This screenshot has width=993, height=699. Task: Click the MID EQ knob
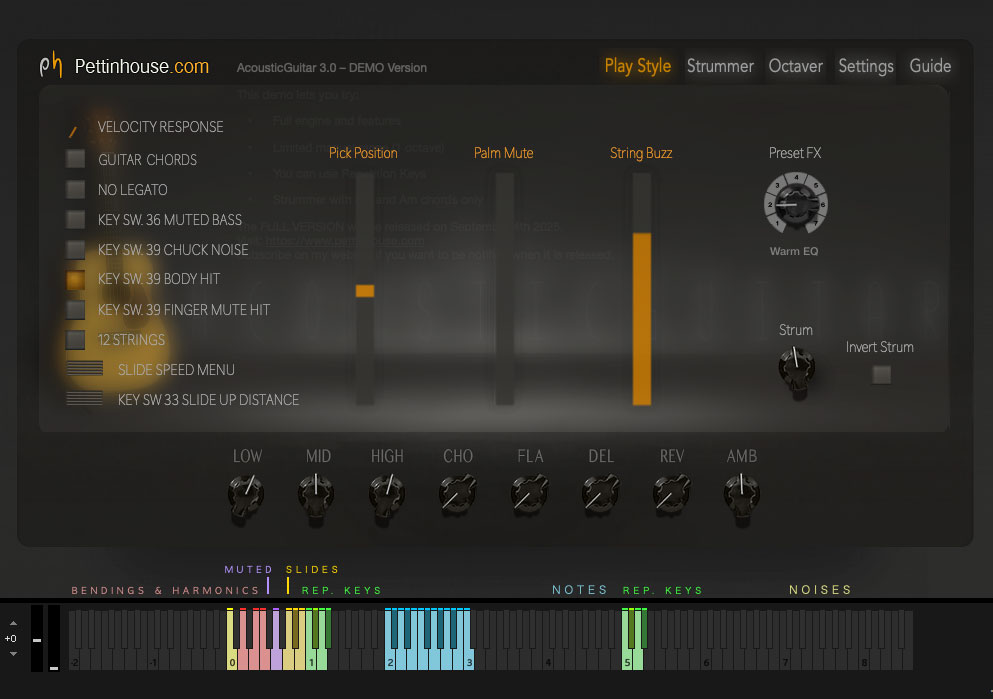(x=316, y=495)
